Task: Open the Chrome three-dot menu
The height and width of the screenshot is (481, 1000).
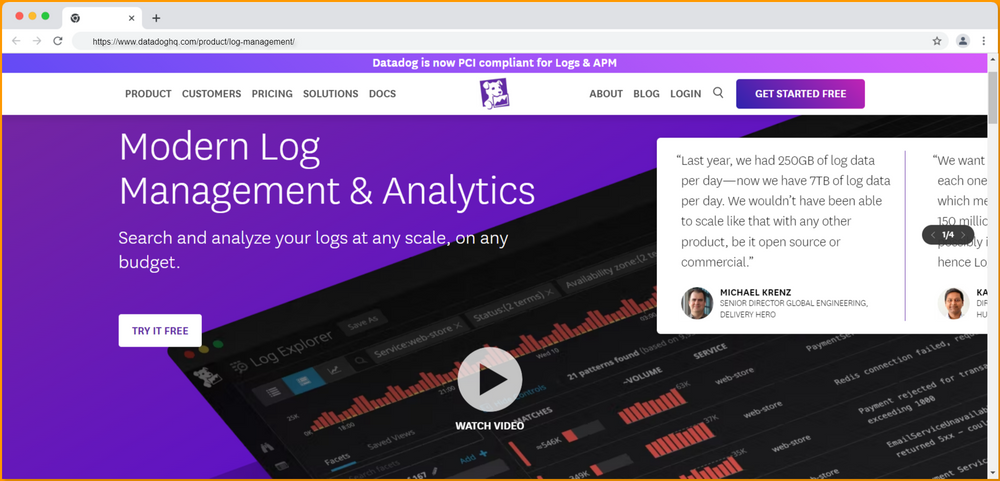Action: click(x=983, y=41)
